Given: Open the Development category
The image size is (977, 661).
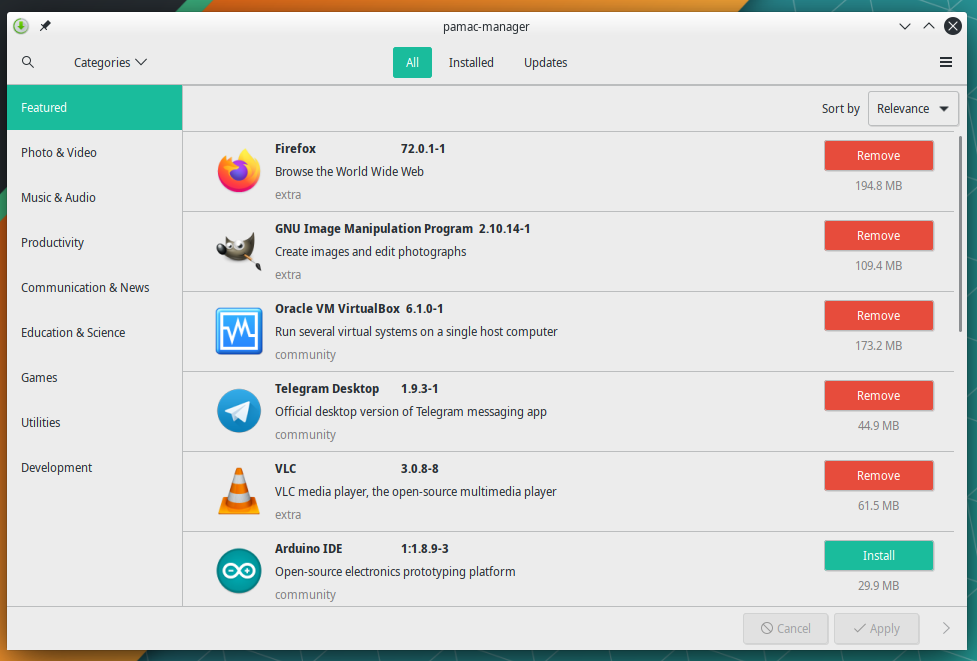Looking at the screenshot, I should (x=56, y=467).
